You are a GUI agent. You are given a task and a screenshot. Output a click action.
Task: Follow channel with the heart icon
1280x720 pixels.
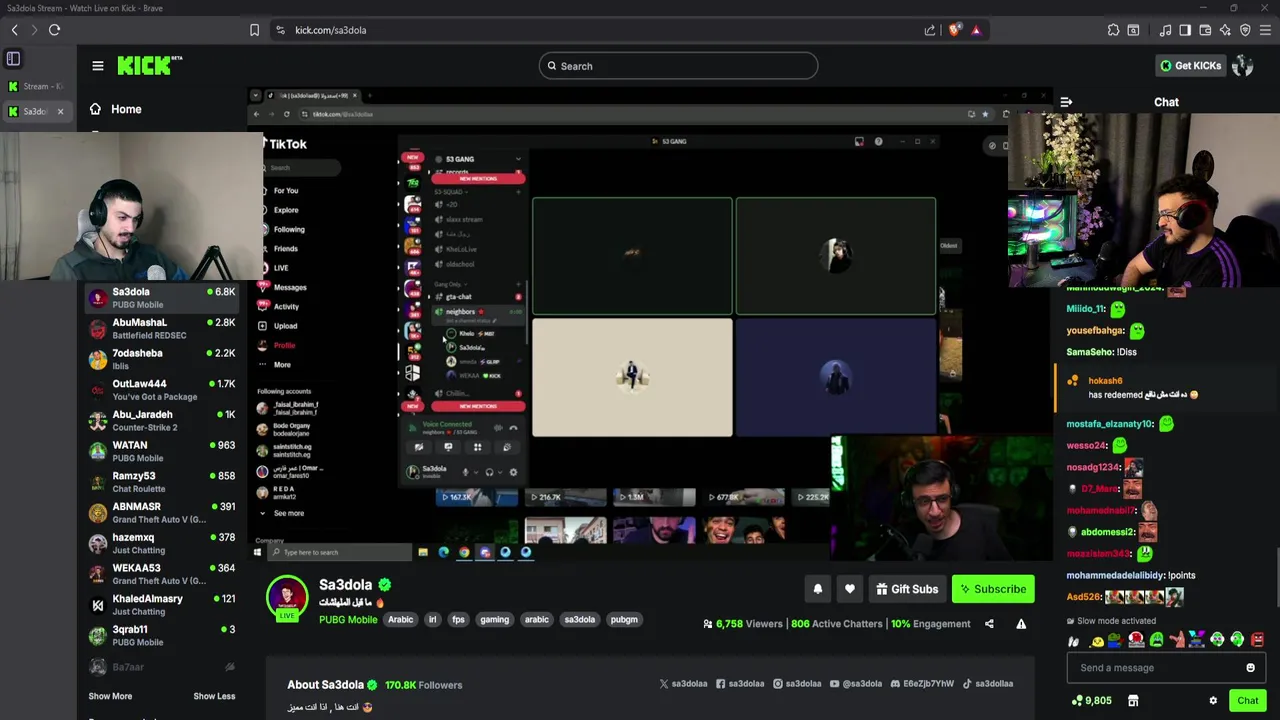click(x=850, y=589)
